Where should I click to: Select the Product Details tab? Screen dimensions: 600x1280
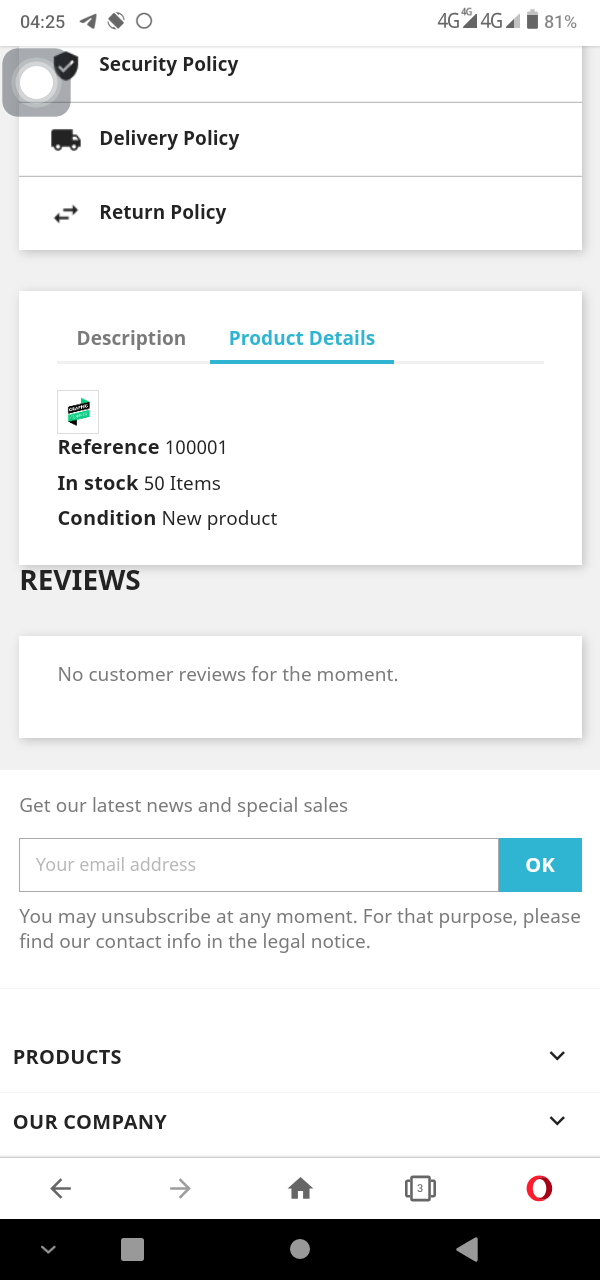coord(302,338)
